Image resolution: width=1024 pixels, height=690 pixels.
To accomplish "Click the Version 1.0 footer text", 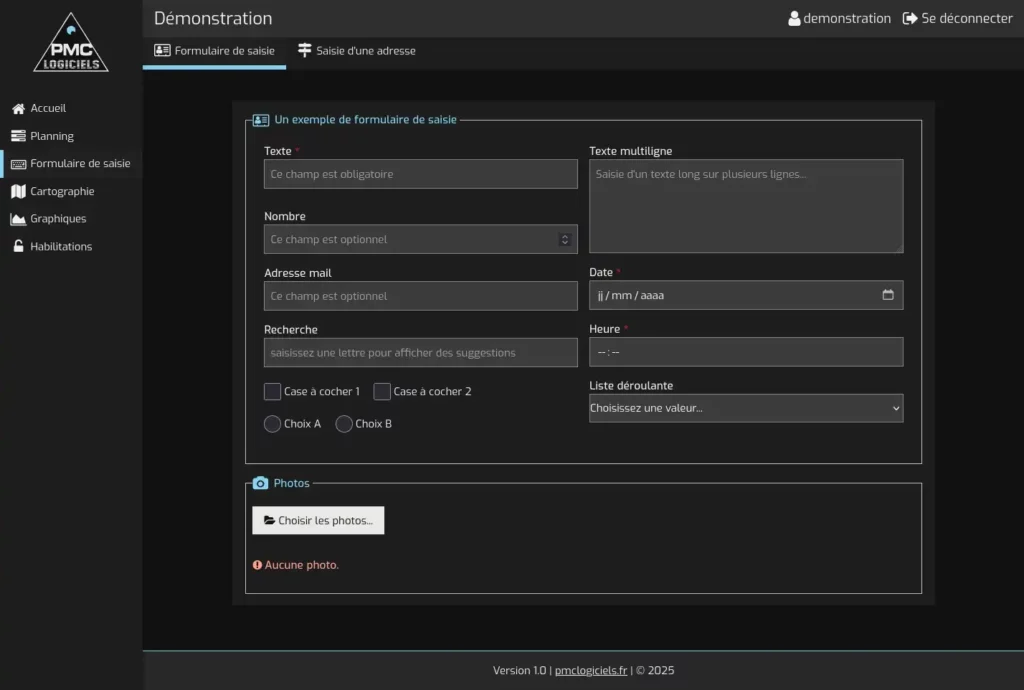I will click(x=519, y=670).
